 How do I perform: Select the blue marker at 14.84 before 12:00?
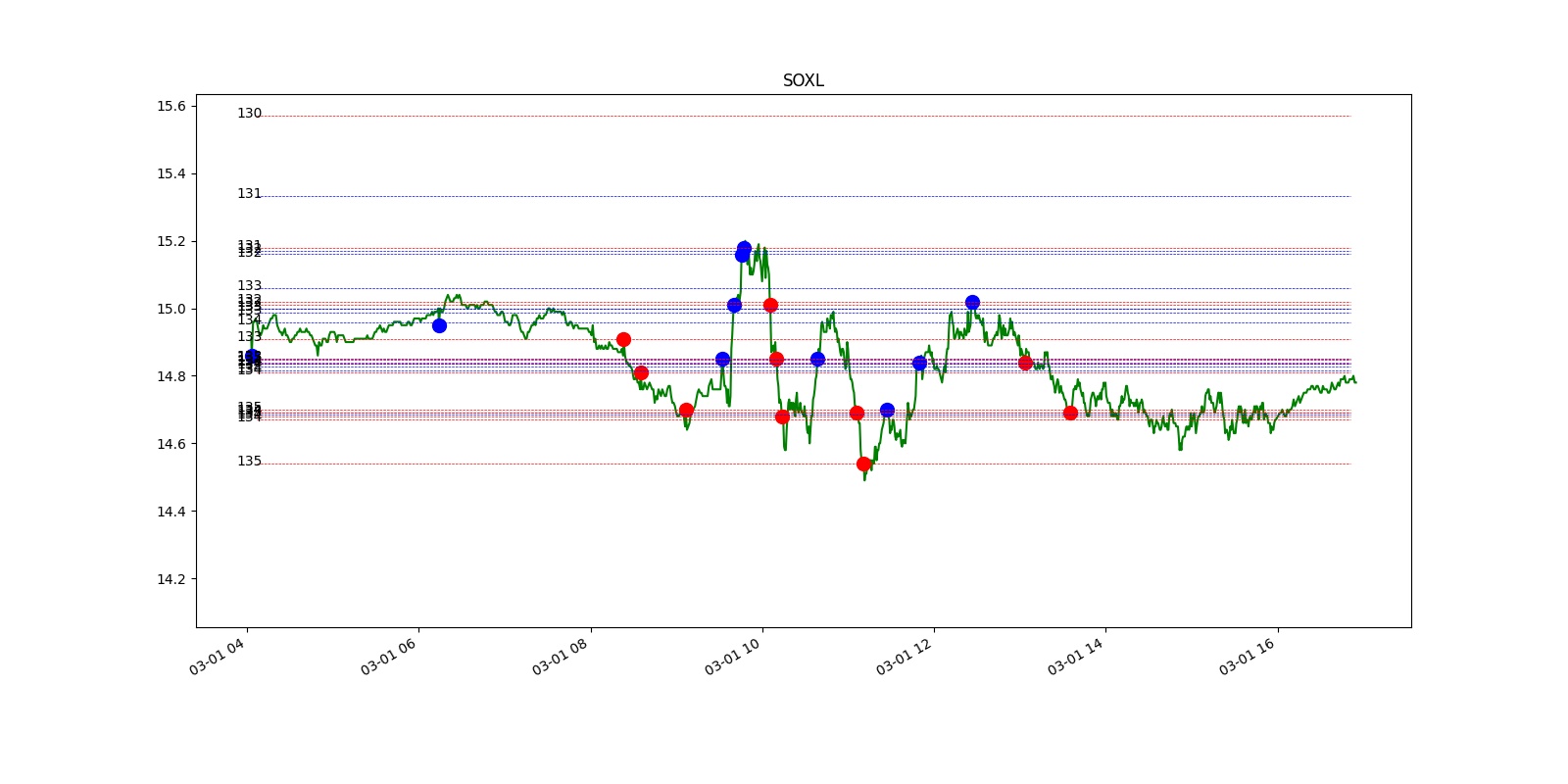tap(919, 363)
